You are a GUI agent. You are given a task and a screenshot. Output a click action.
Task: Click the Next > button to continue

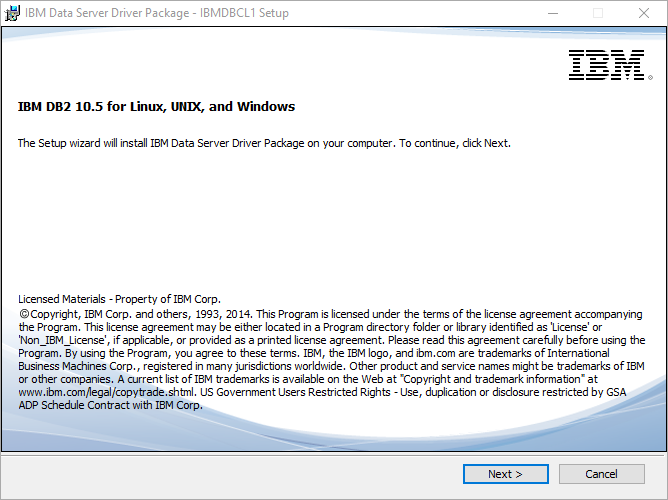coord(505,474)
